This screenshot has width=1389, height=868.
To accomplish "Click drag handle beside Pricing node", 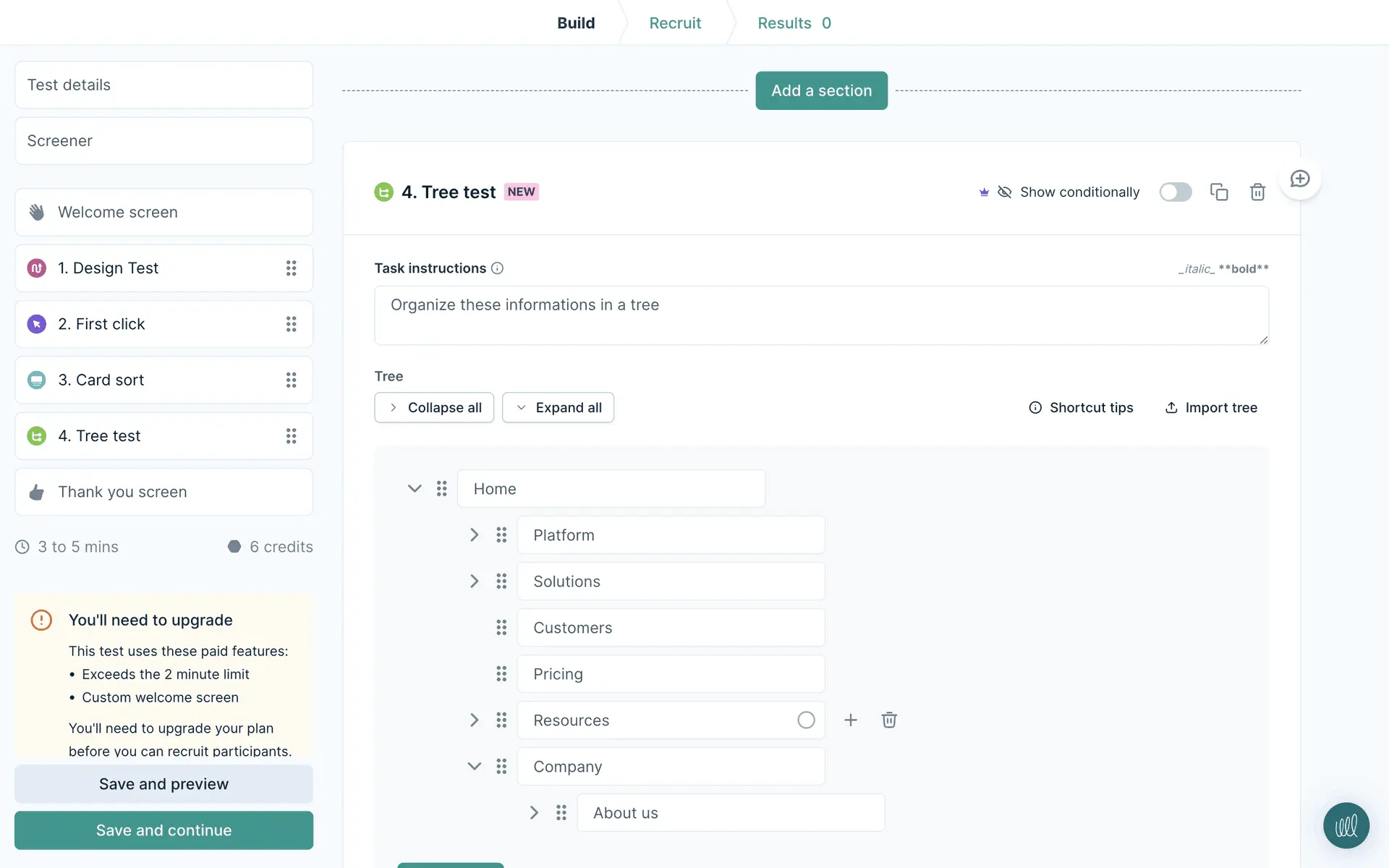I will click(x=501, y=674).
